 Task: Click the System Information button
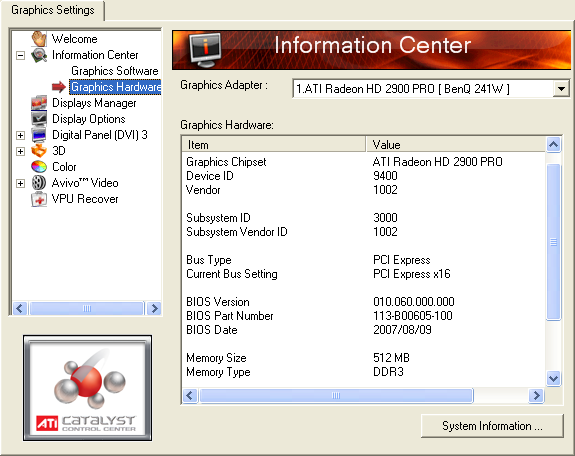click(x=492, y=426)
